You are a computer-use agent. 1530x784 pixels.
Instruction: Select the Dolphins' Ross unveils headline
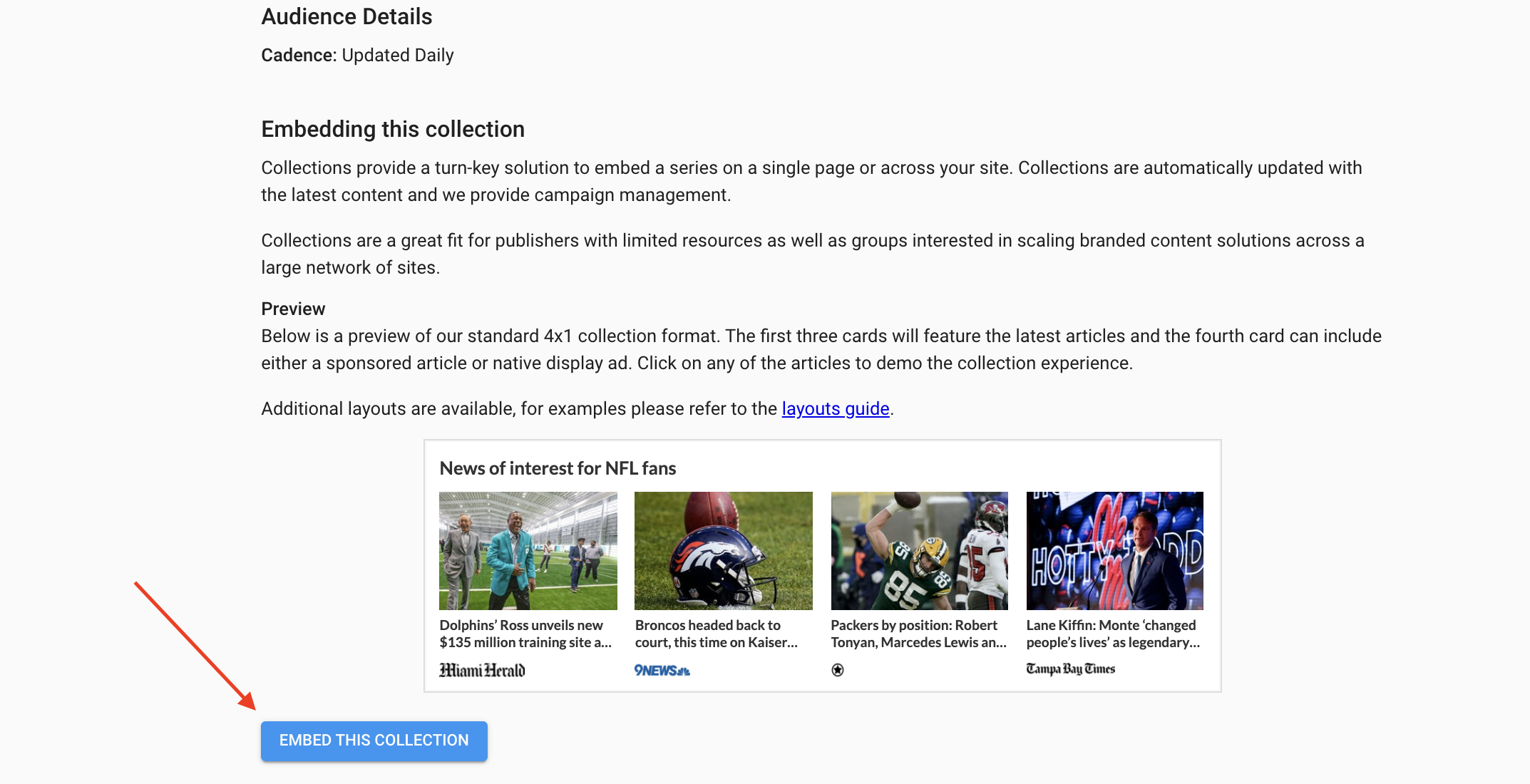click(525, 634)
